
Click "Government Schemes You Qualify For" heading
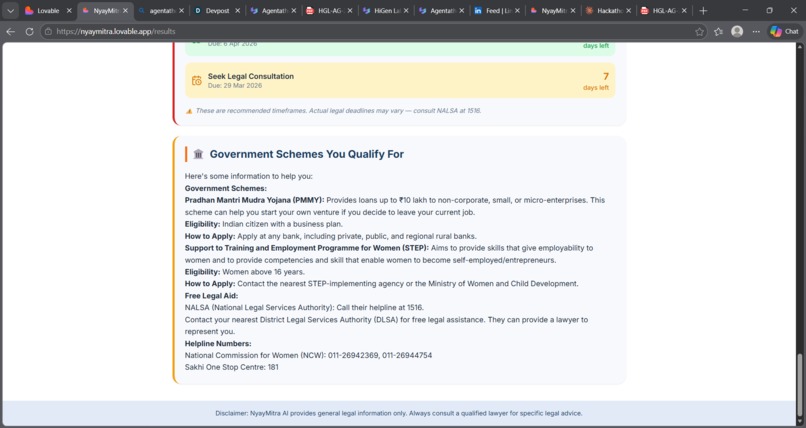[x=307, y=154]
